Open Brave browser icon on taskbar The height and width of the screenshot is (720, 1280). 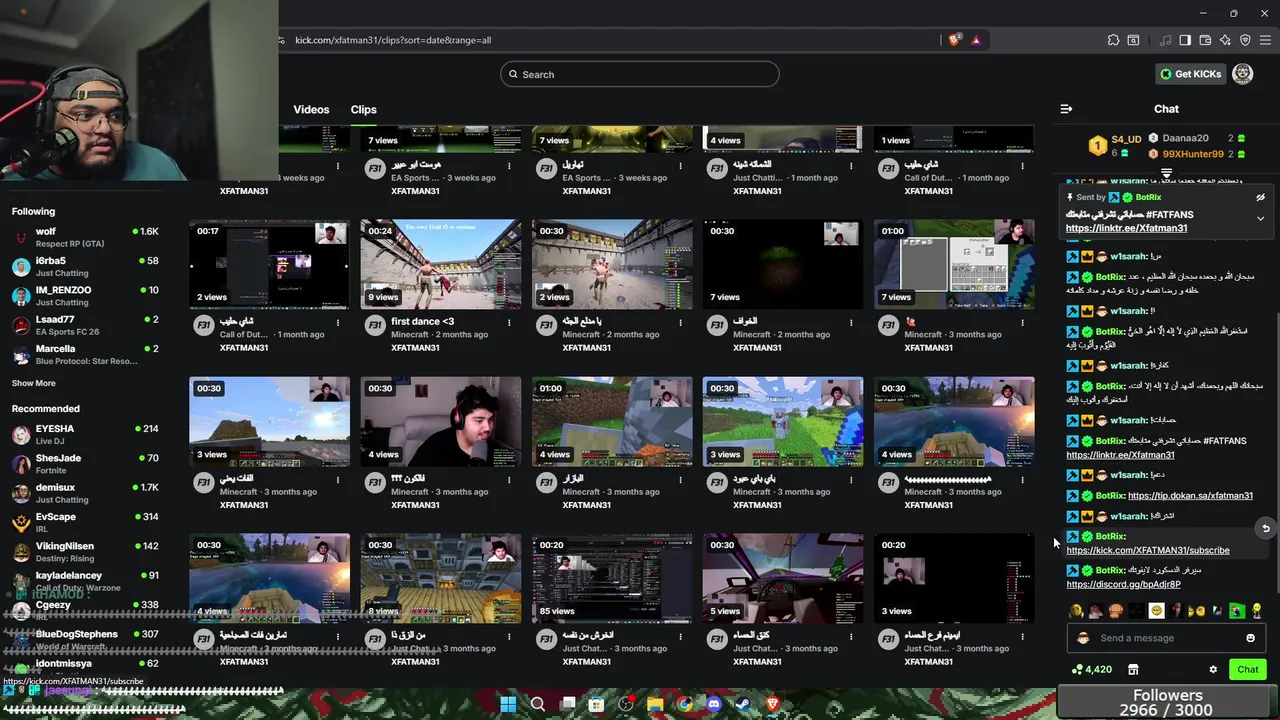[772, 704]
